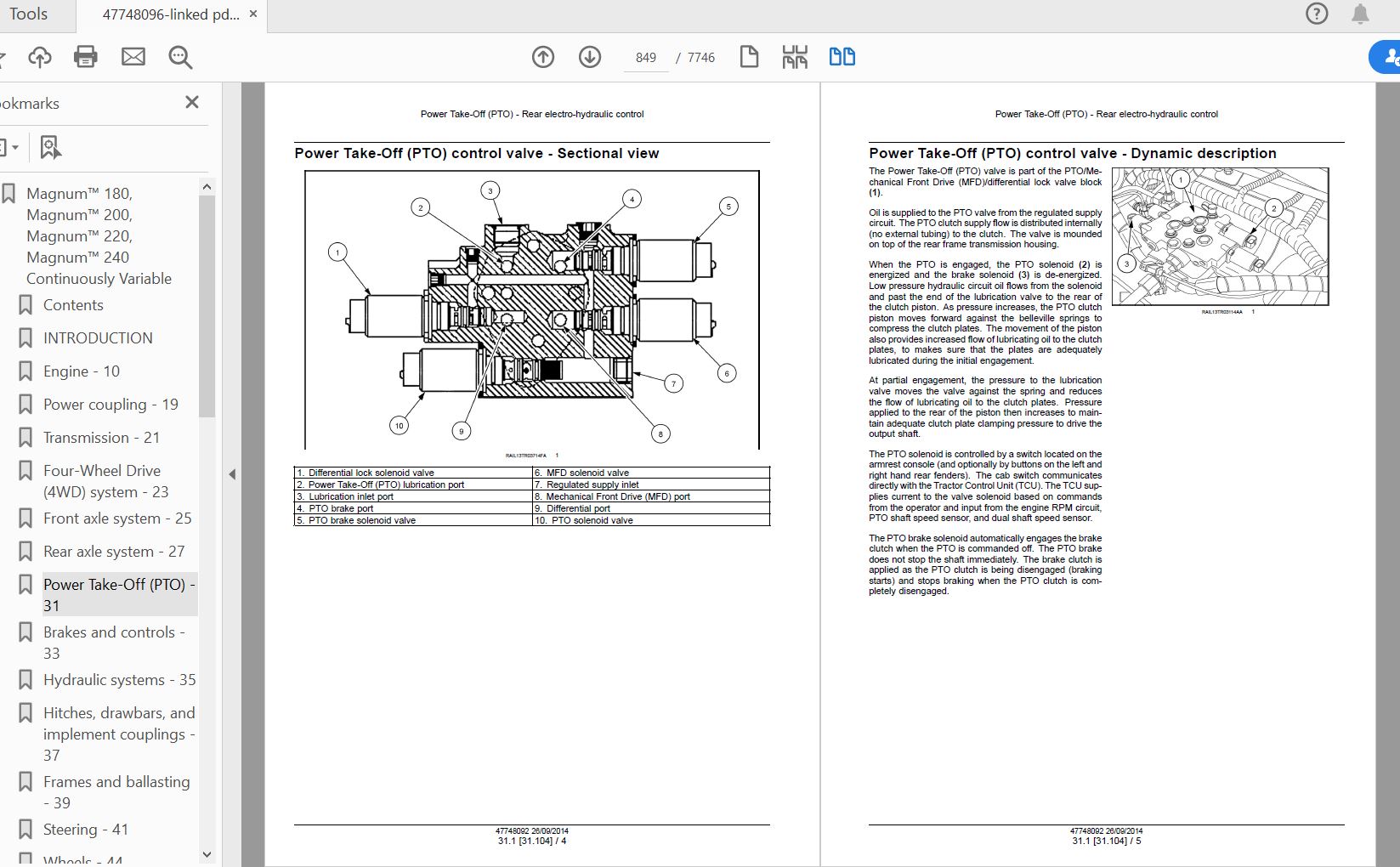Click the email envelope icon
The width and height of the screenshot is (1400, 867).
pos(133,58)
